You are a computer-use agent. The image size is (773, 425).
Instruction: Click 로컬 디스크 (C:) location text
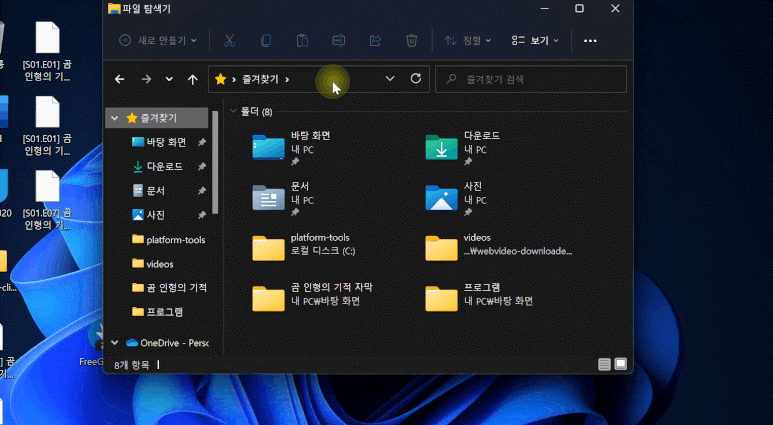(x=323, y=251)
